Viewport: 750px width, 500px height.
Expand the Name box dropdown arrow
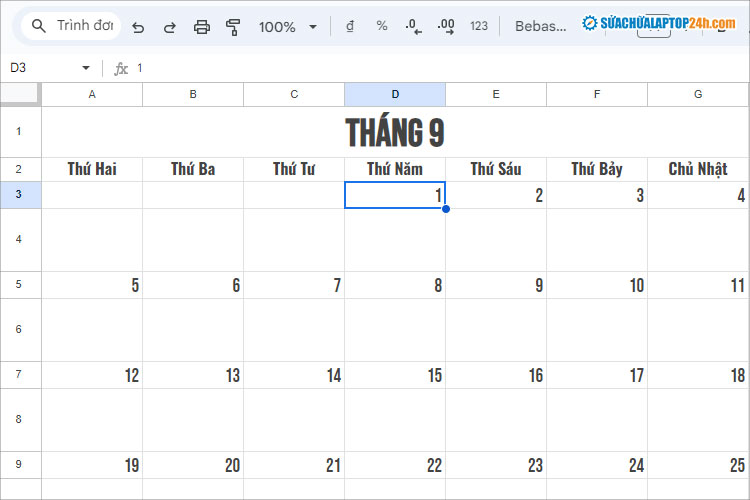[86, 68]
